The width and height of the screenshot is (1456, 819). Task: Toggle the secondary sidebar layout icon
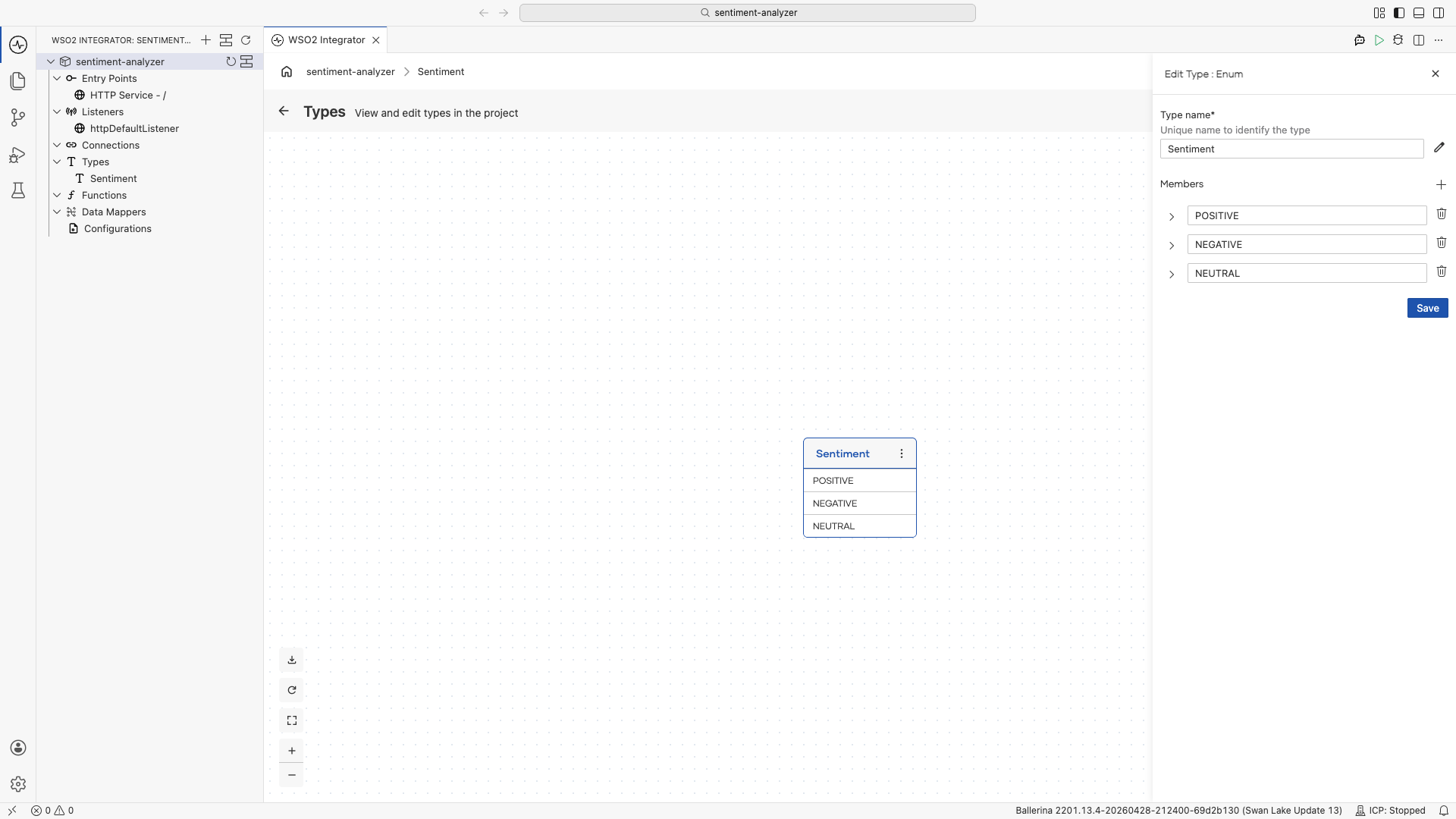point(1439,13)
